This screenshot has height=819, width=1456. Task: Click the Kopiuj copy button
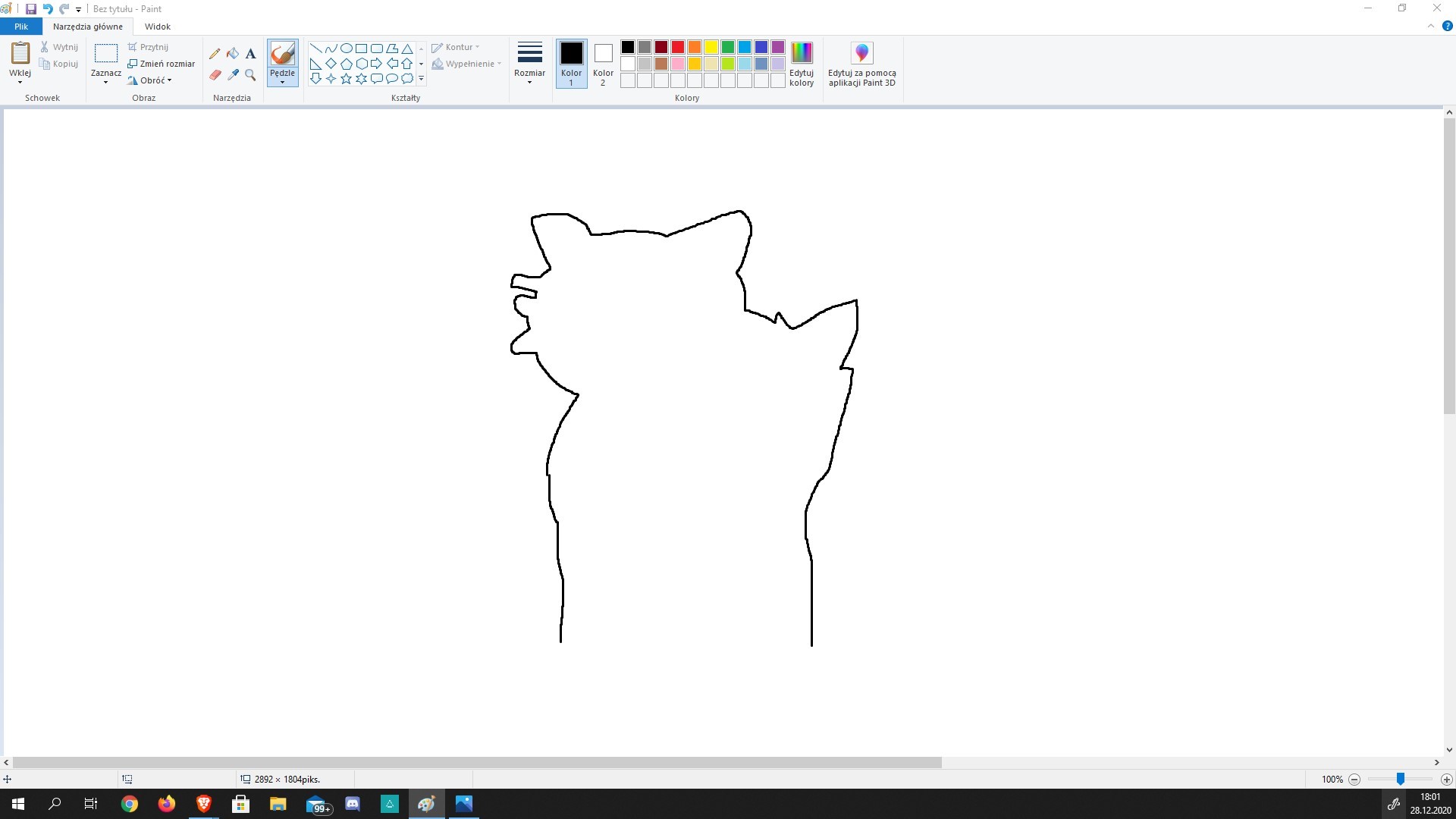tap(59, 64)
